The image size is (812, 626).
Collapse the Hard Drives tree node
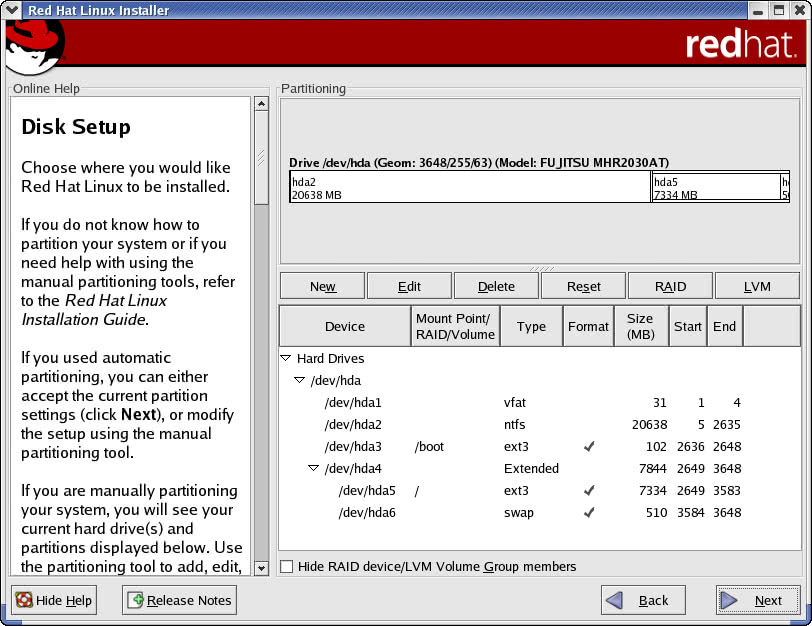click(285, 358)
